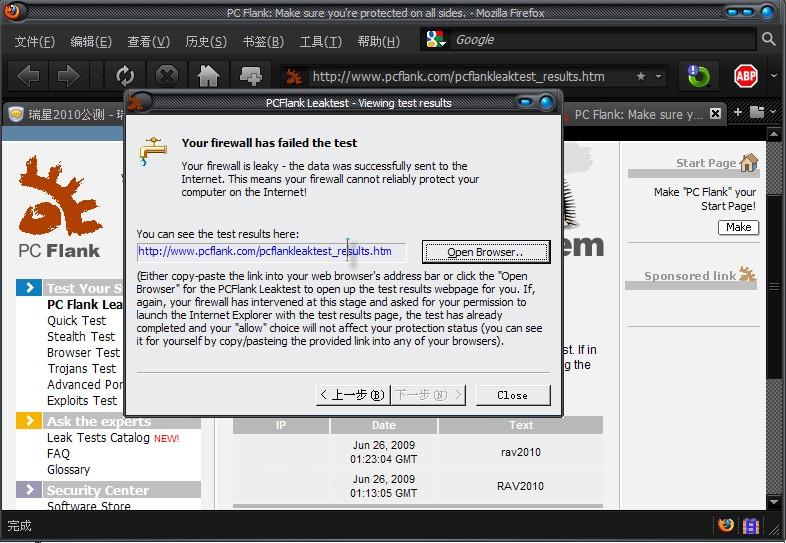Open the Browser Test link

[84, 352]
